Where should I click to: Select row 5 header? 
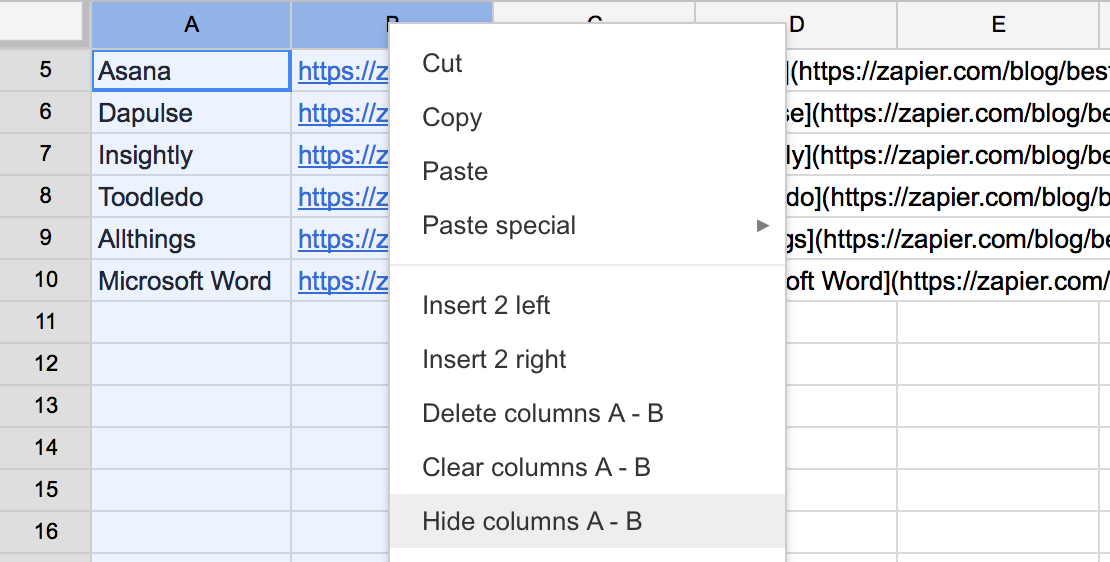pos(46,71)
